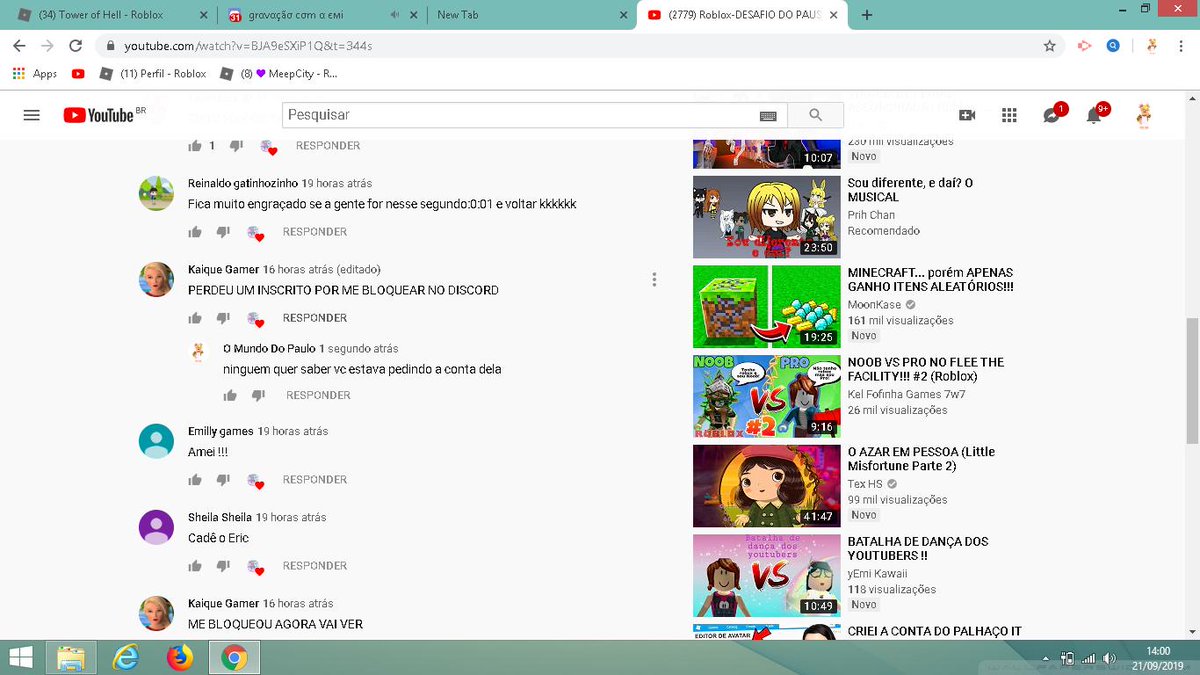
Task: Open the O AZAR EM PESSOA thumbnail
Action: (765, 486)
